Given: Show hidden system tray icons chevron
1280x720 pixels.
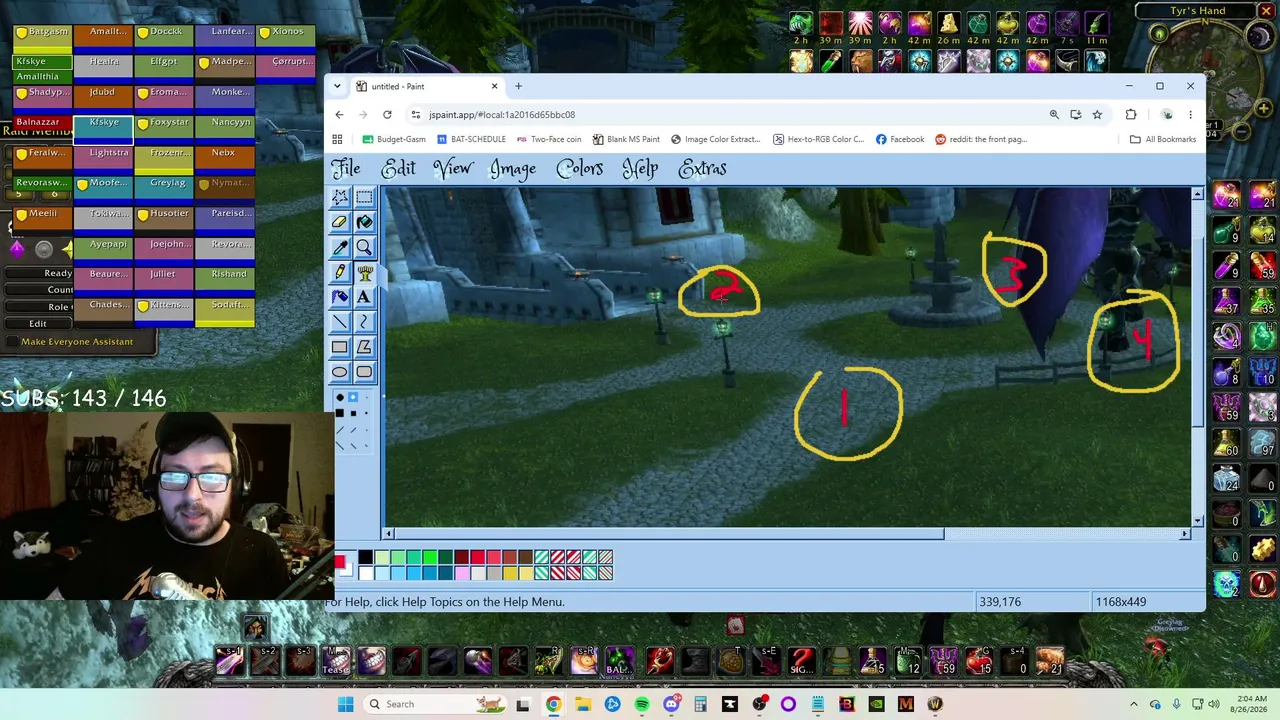Looking at the screenshot, I should (1134, 704).
